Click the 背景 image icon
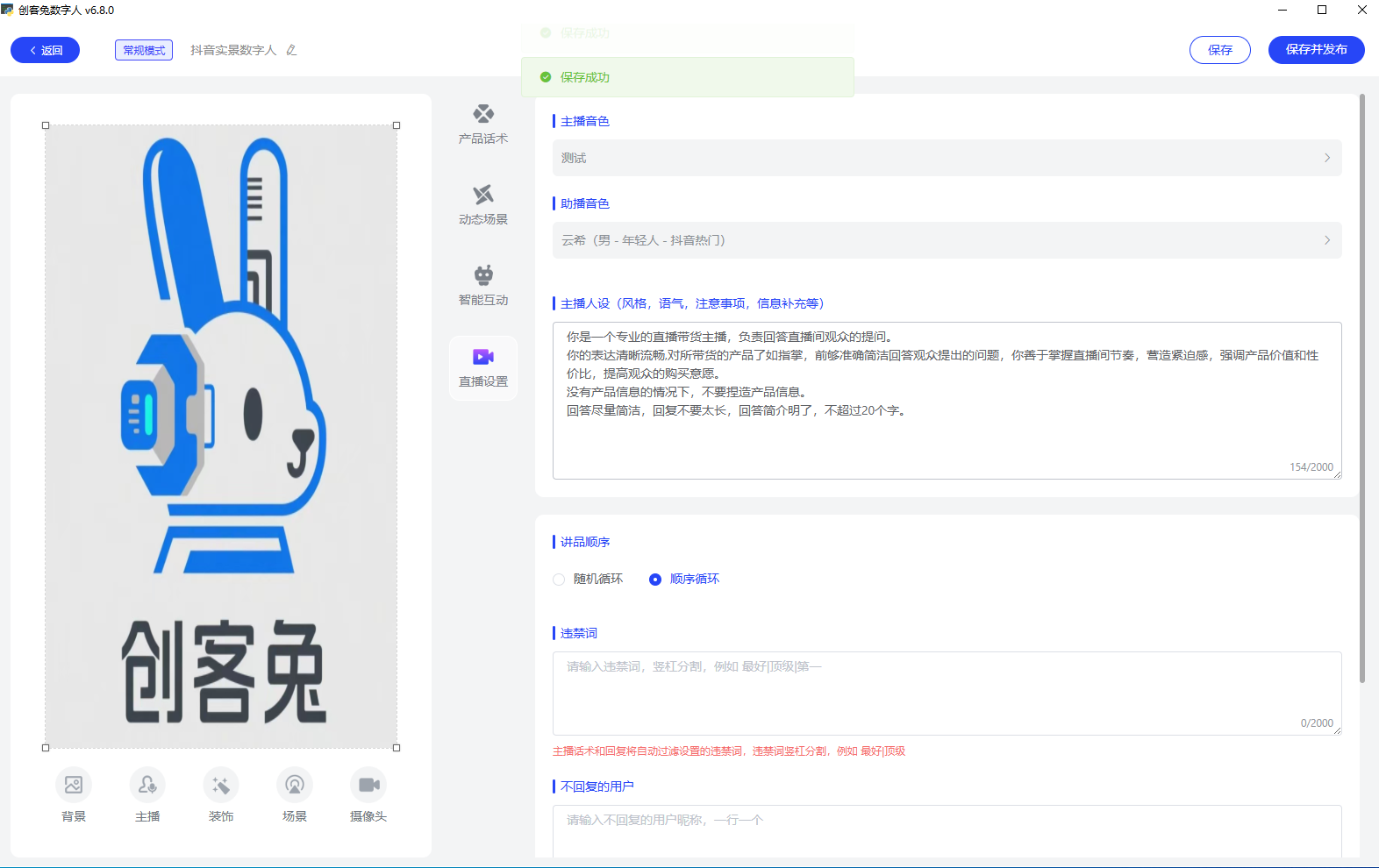 tap(74, 785)
